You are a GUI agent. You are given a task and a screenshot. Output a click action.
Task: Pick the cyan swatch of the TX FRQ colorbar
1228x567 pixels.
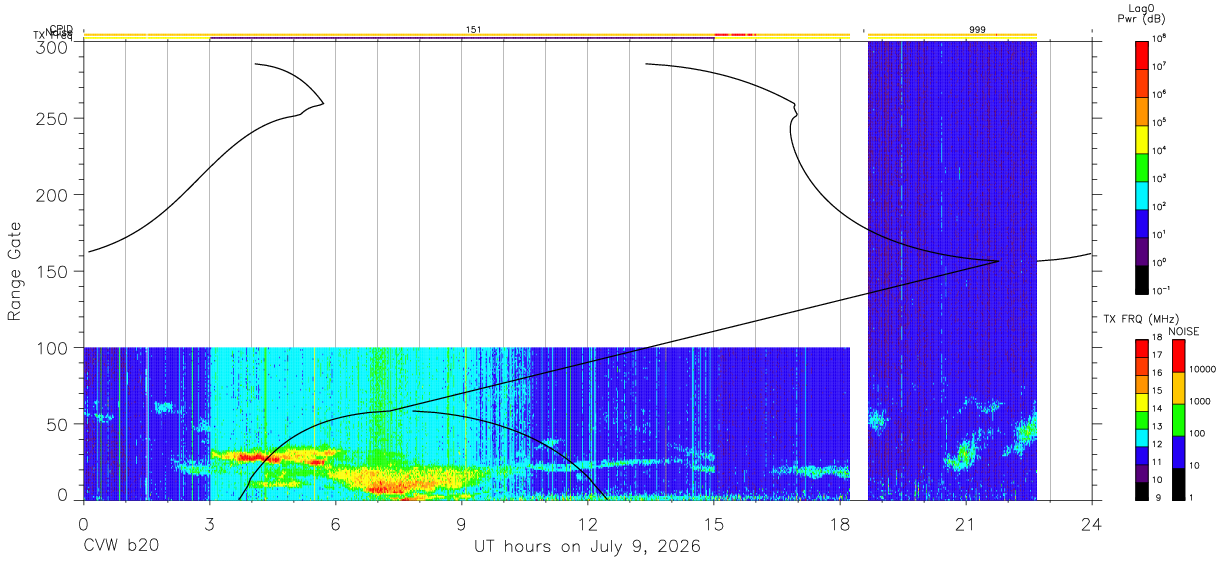(x=1142, y=438)
